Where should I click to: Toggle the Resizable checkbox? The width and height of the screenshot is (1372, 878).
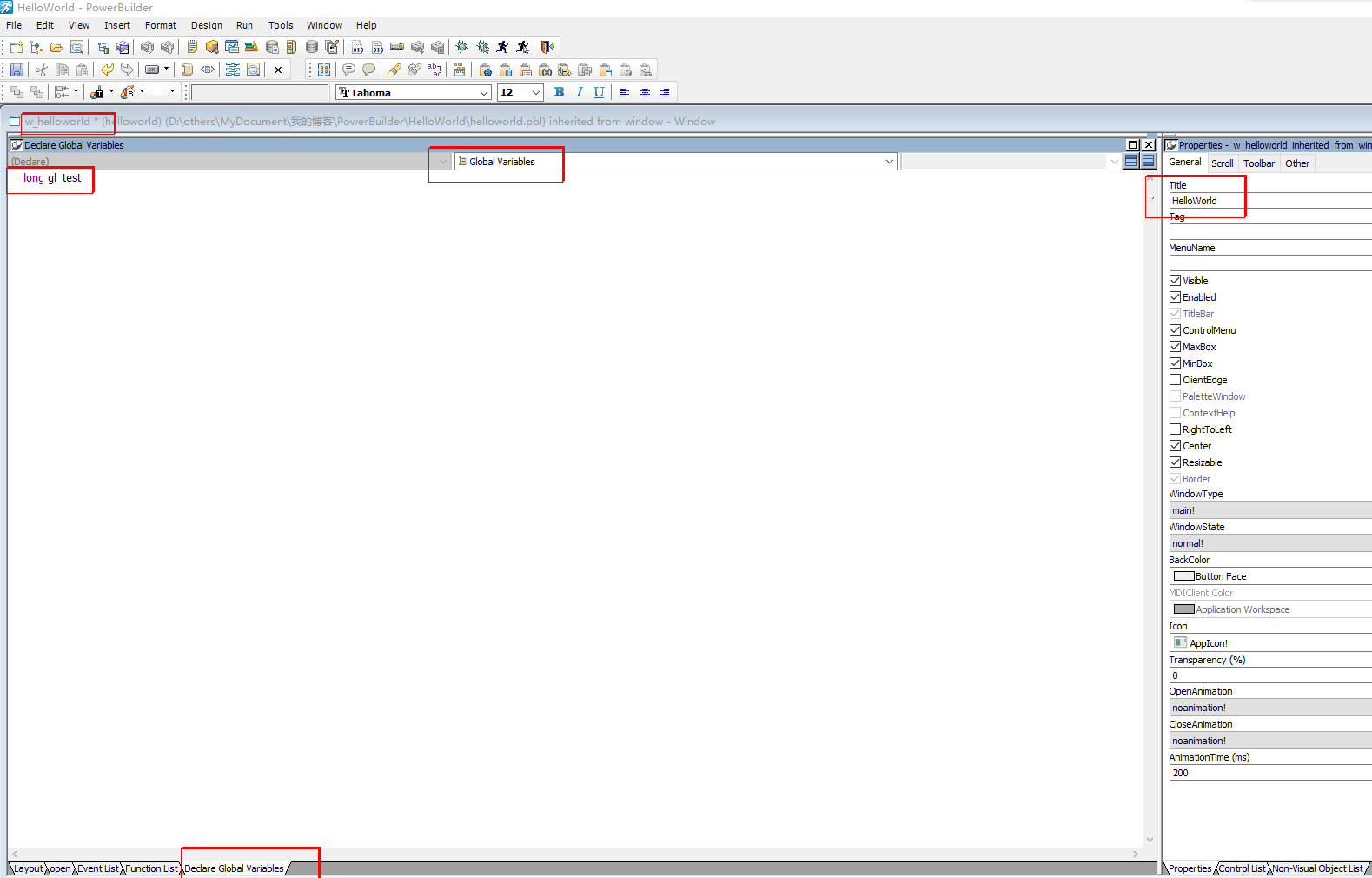coord(1175,462)
